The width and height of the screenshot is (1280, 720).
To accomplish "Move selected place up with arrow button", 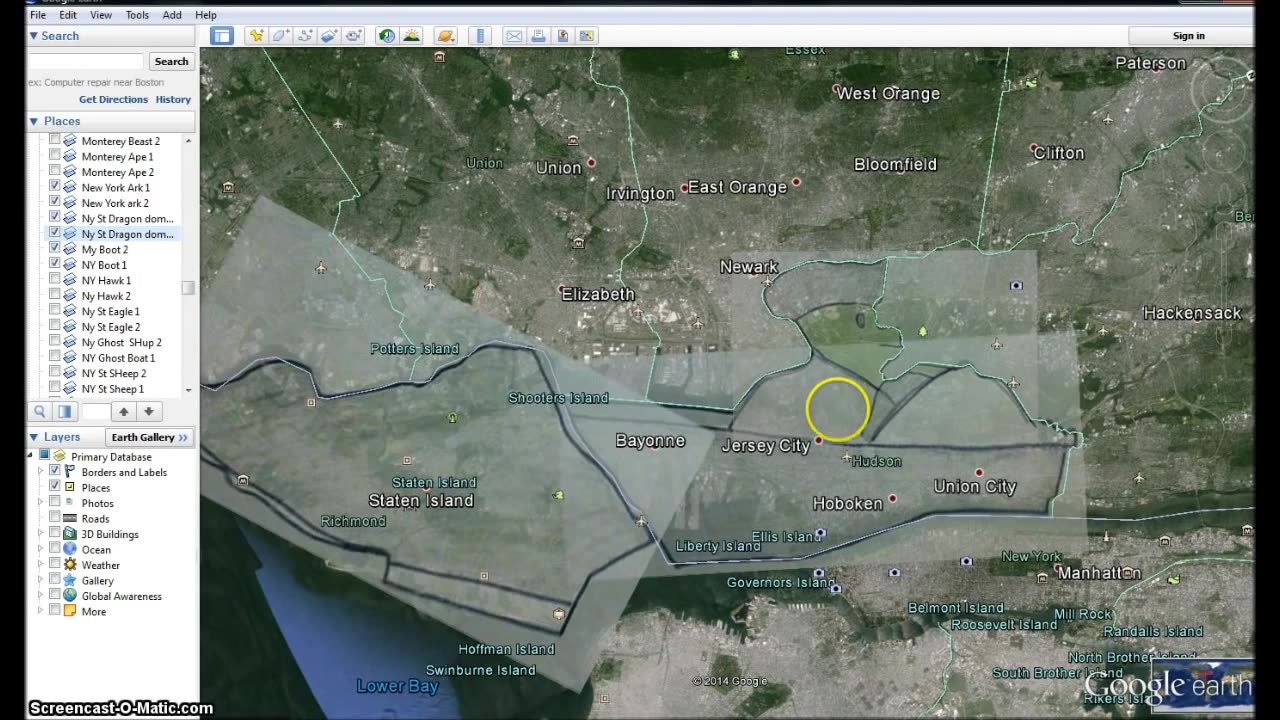I will click(x=124, y=411).
